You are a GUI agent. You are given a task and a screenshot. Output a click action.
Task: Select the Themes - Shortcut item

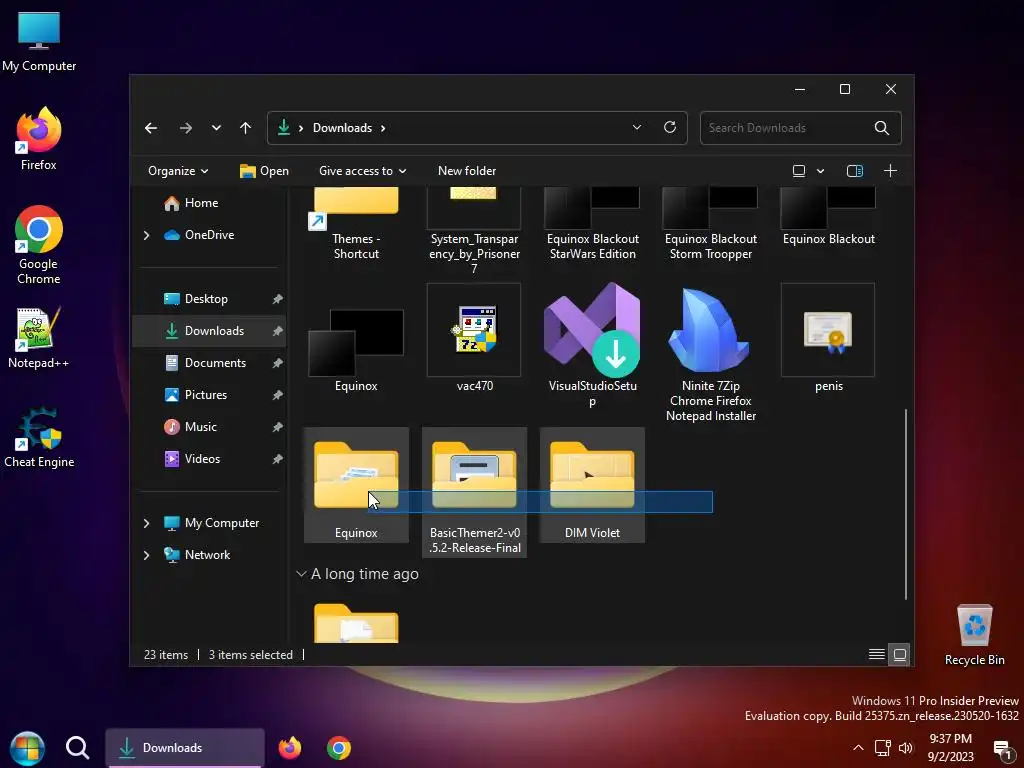(x=356, y=224)
